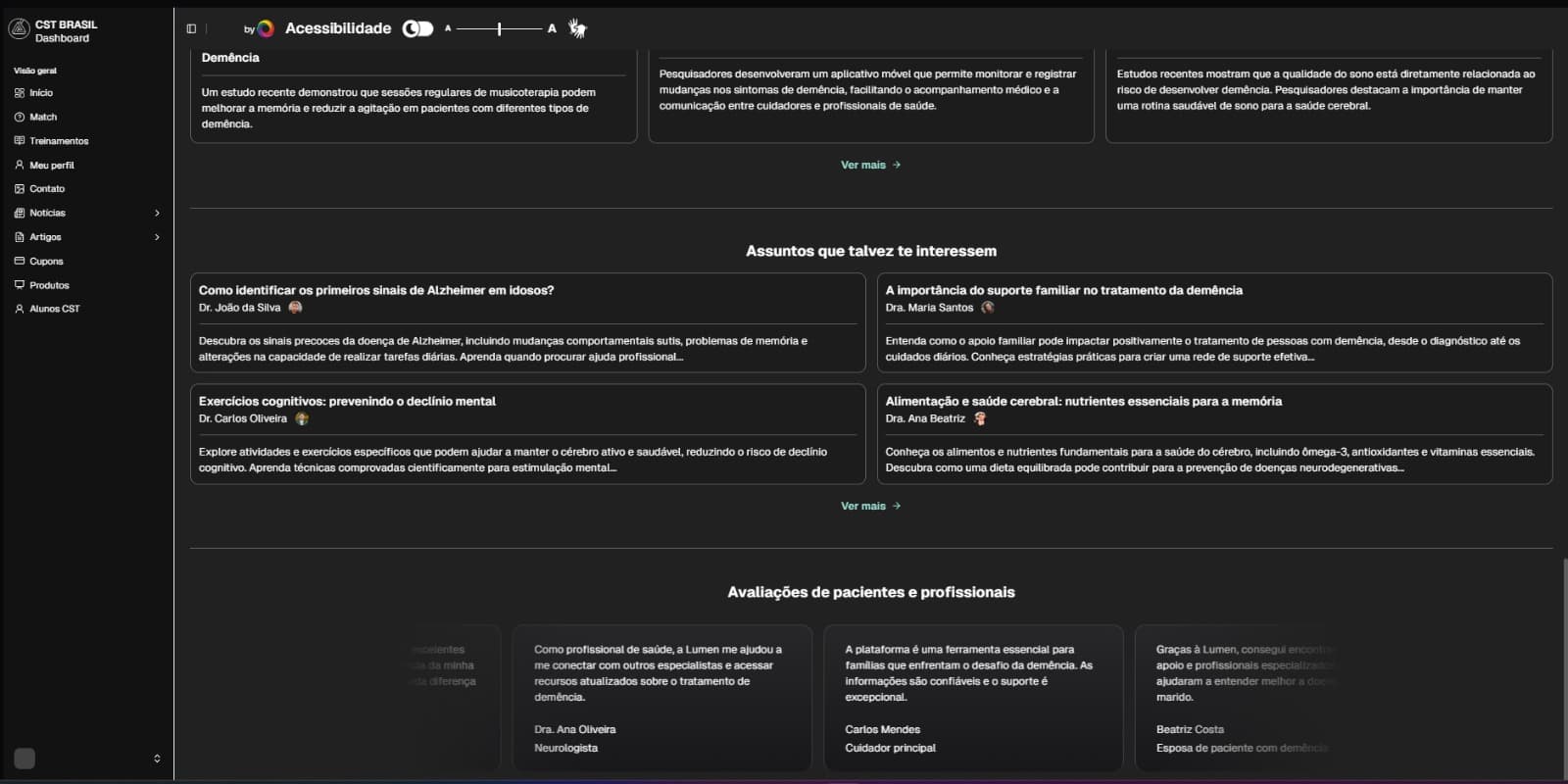Select Carlos Mendes review card
The image size is (1568, 784).
(x=973, y=698)
